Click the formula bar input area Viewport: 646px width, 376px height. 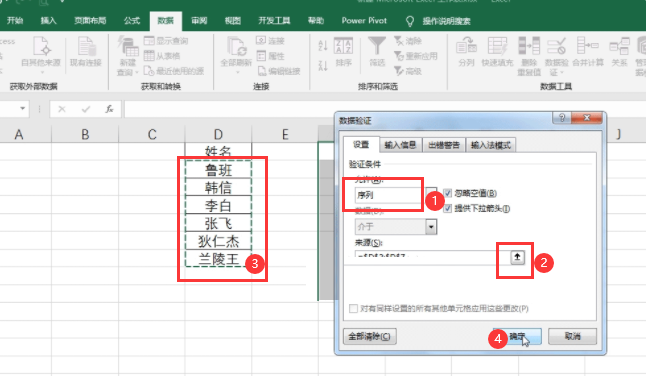click(385, 109)
